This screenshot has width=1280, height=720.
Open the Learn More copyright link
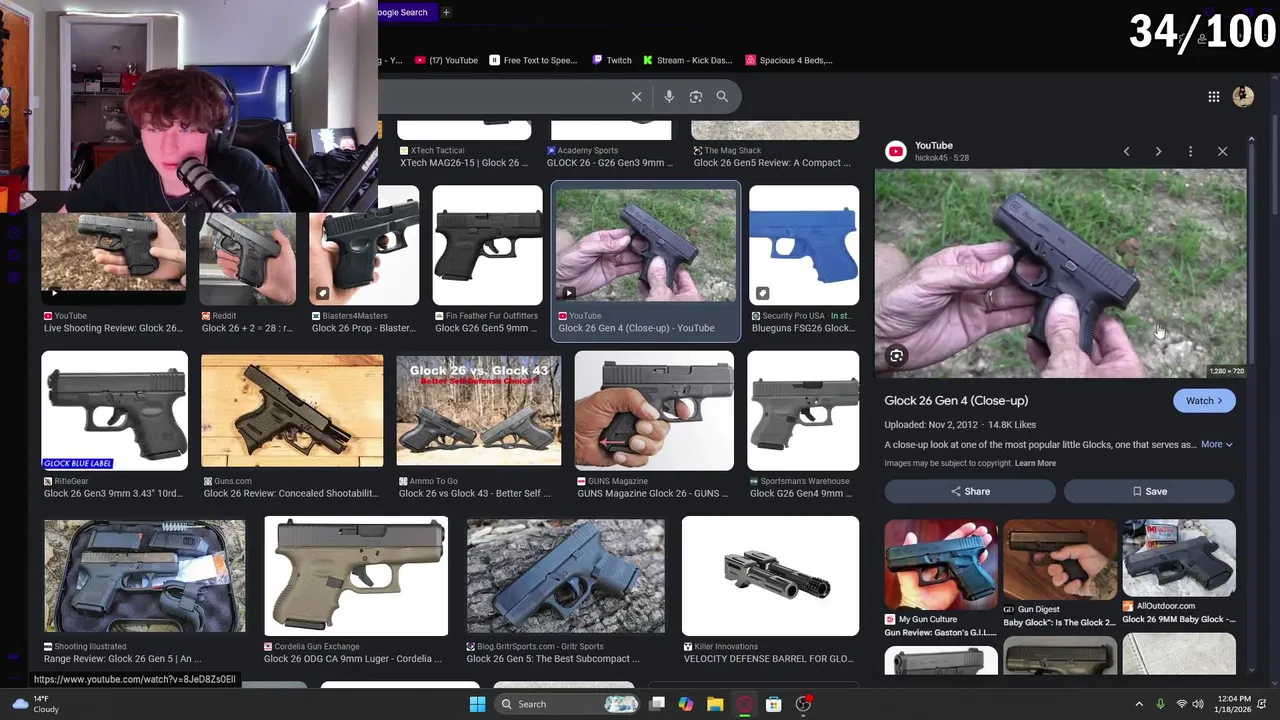pyautogui.click(x=1035, y=463)
